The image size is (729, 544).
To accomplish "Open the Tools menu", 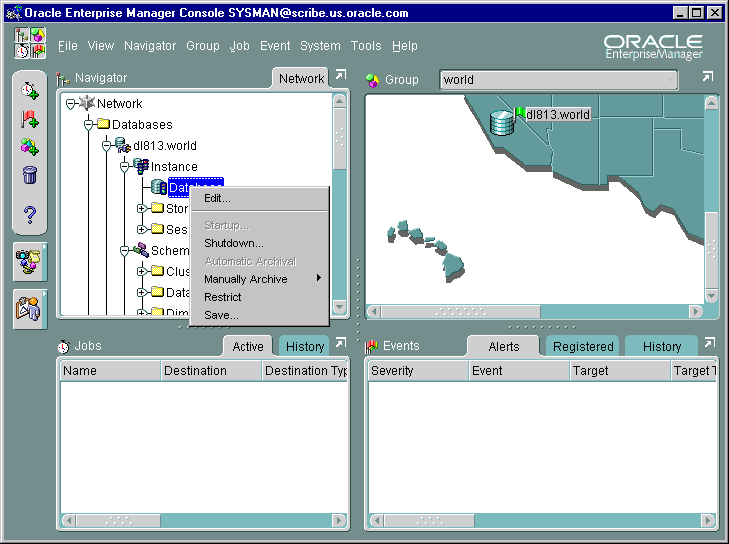I will (366, 46).
